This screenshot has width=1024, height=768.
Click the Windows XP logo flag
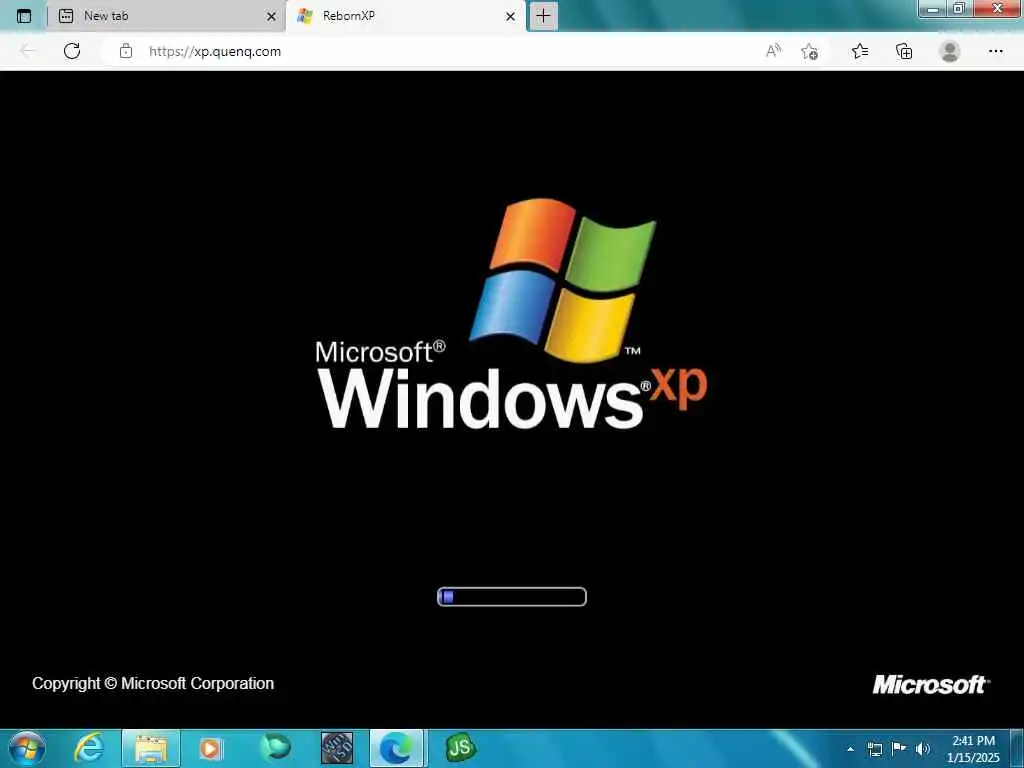pyautogui.click(x=562, y=281)
